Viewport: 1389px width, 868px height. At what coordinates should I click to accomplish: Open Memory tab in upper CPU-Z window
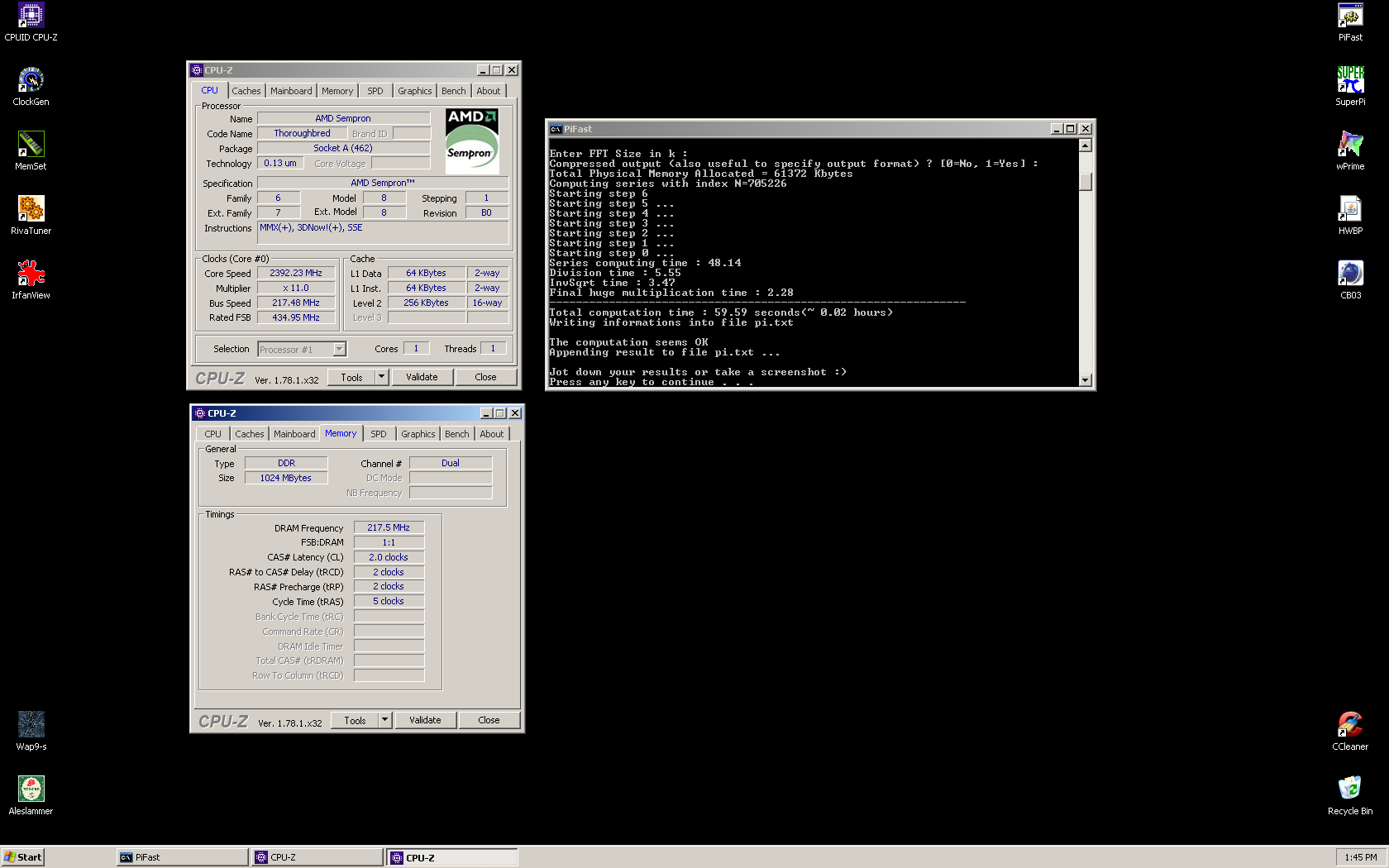pos(337,91)
